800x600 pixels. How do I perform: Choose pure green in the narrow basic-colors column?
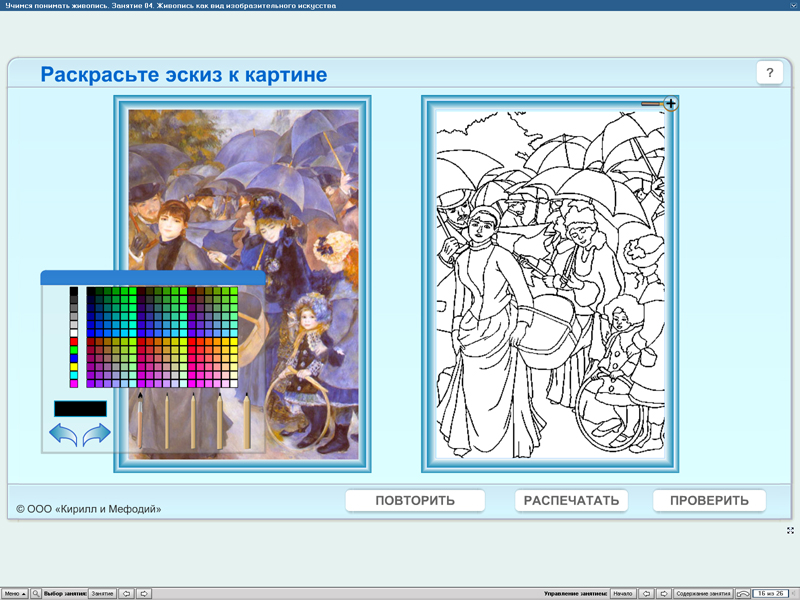click(x=74, y=350)
